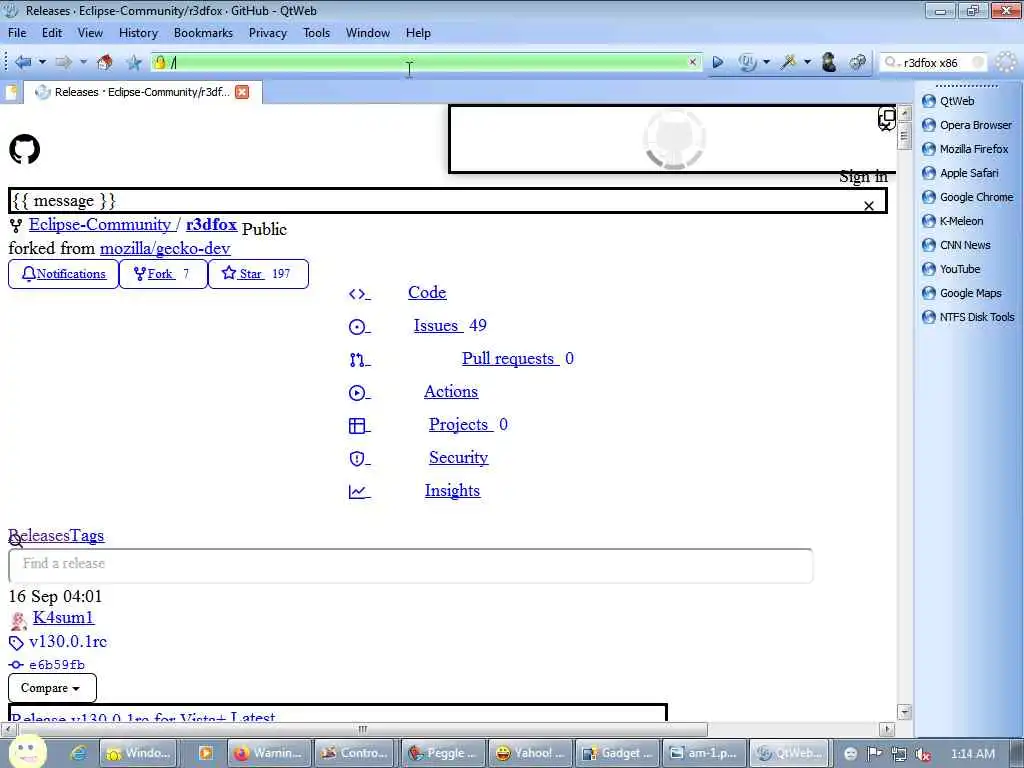Open the Eclipse-Community owner link

[x=100, y=225]
